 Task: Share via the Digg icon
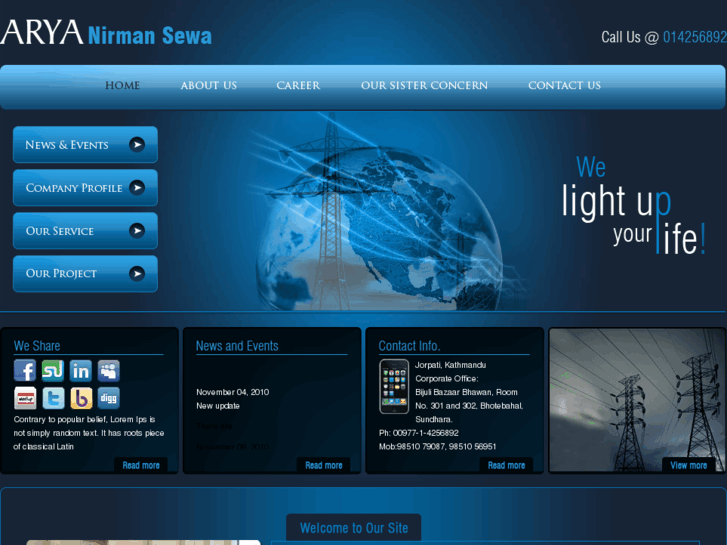click(108, 398)
